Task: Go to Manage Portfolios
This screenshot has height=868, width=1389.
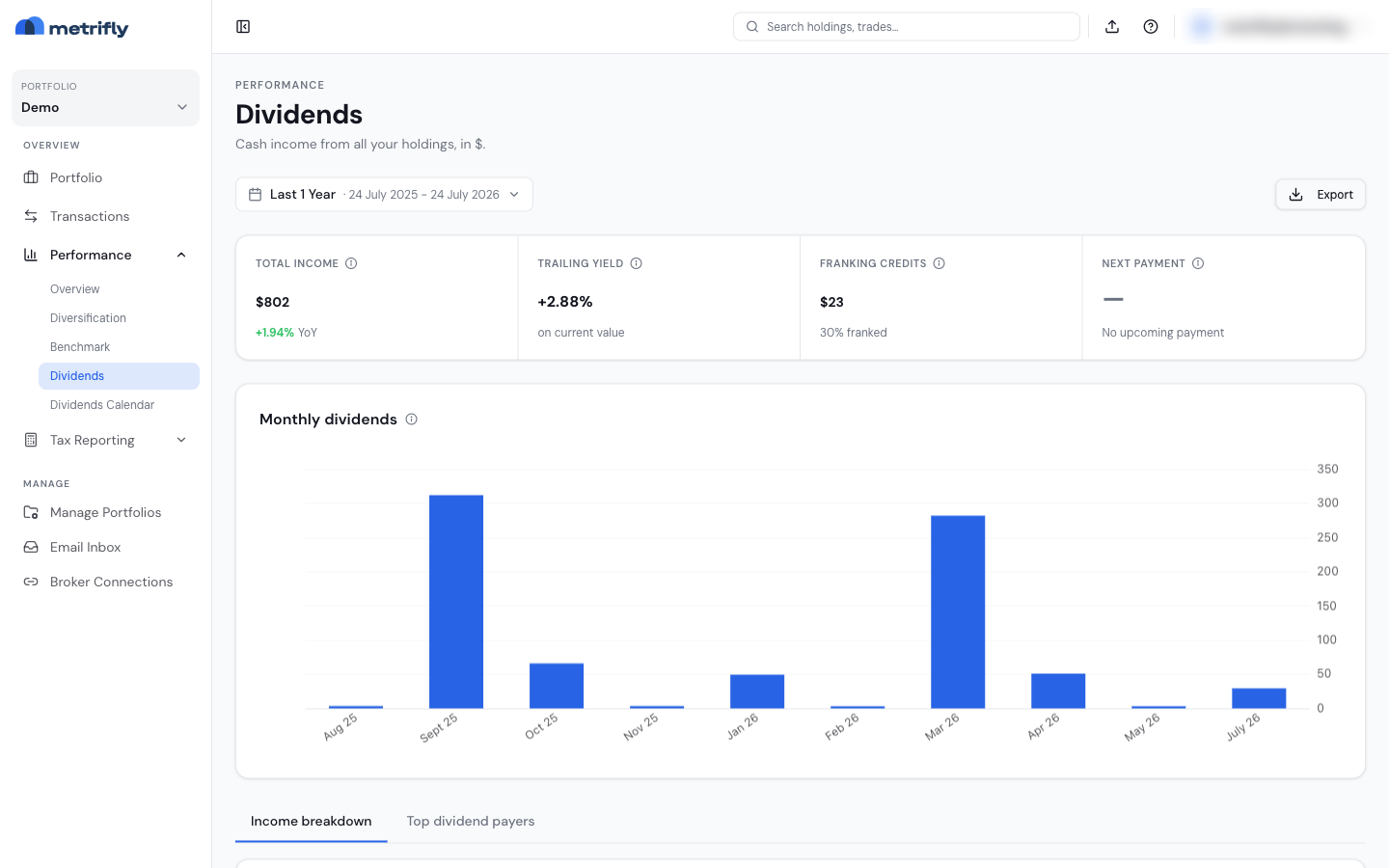Action: (105, 512)
